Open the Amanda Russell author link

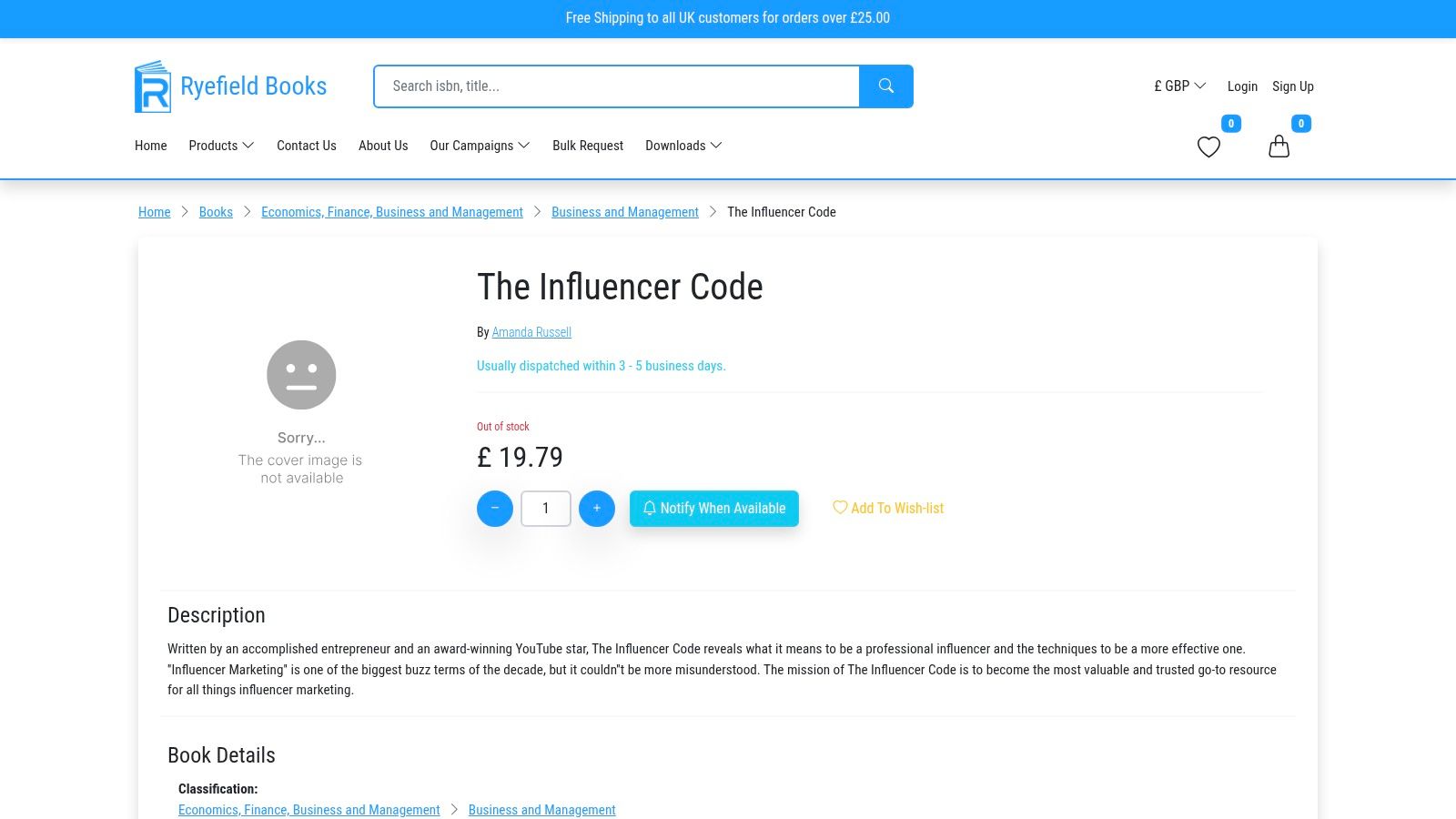tap(531, 332)
